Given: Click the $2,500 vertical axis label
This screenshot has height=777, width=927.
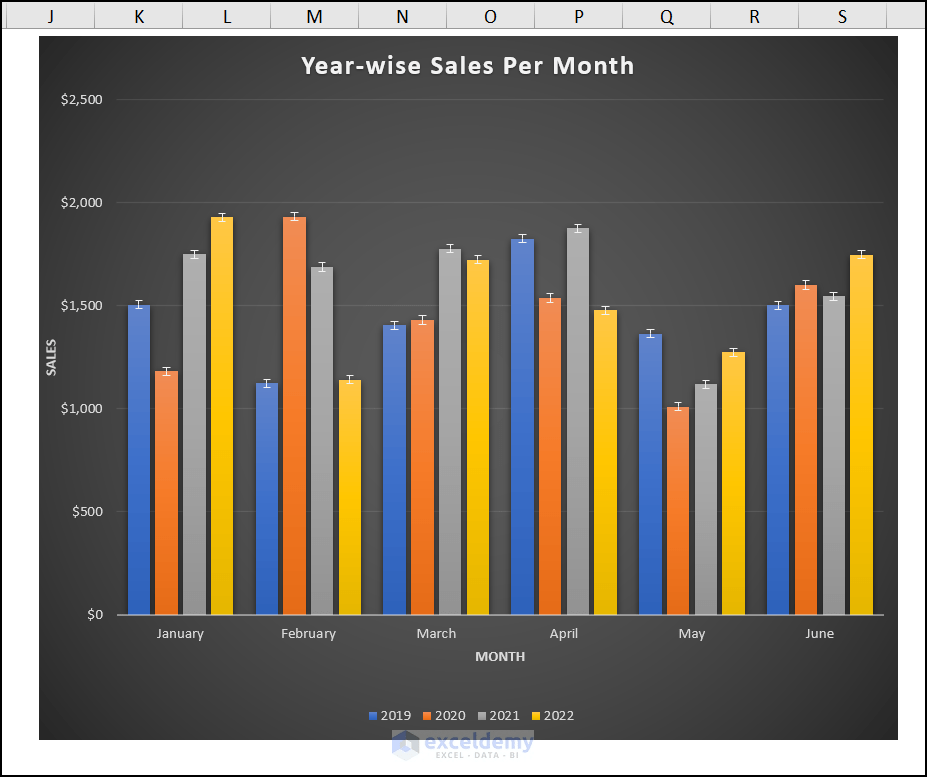Looking at the screenshot, I should (x=81, y=99).
